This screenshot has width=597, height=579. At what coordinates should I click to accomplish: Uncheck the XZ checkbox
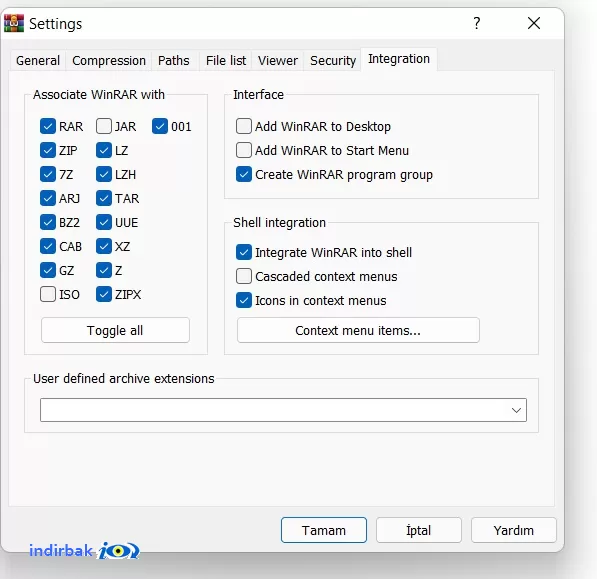coord(104,246)
